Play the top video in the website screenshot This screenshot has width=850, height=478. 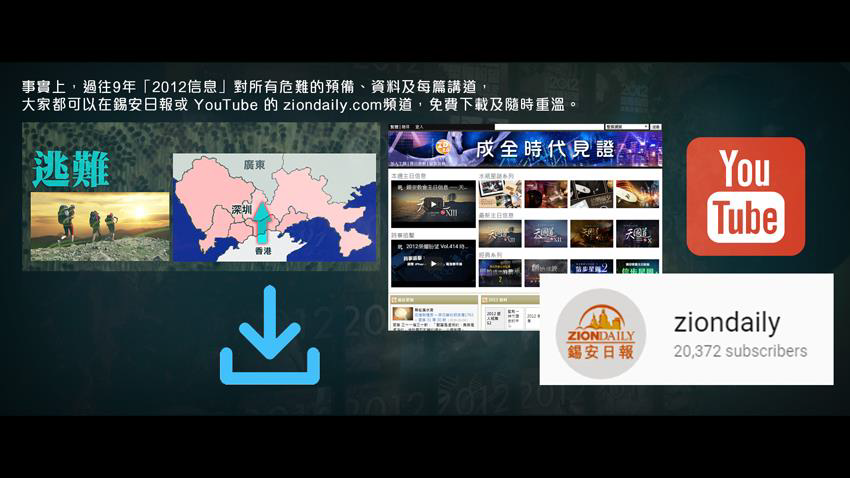pyautogui.click(x=433, y=204)
